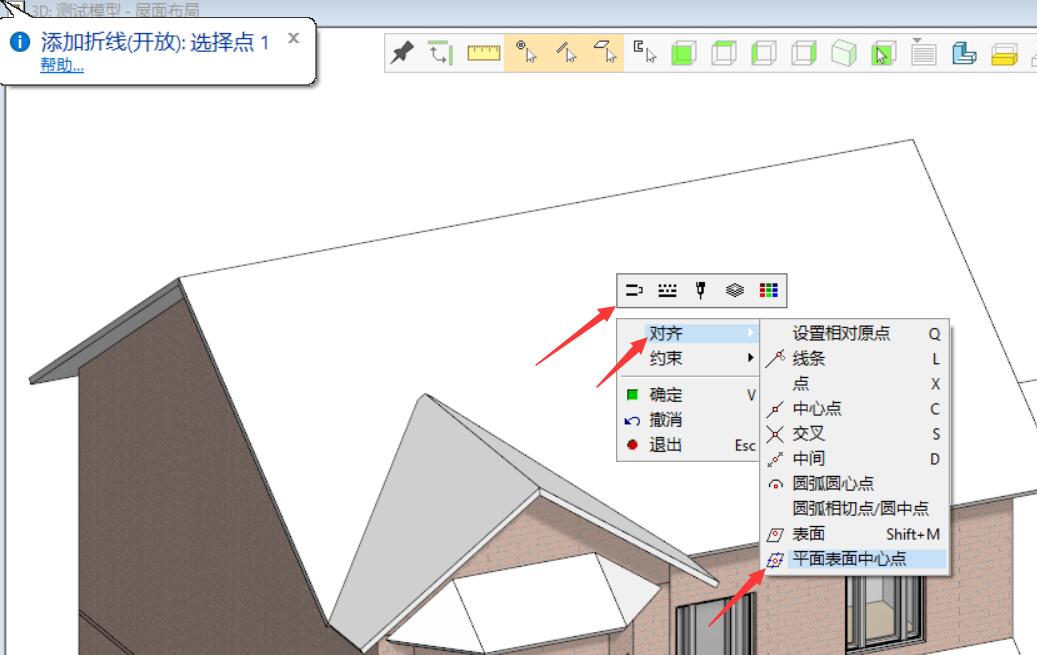
Task: Choose 撤消 in the context menu
Action: coord(688,420)
